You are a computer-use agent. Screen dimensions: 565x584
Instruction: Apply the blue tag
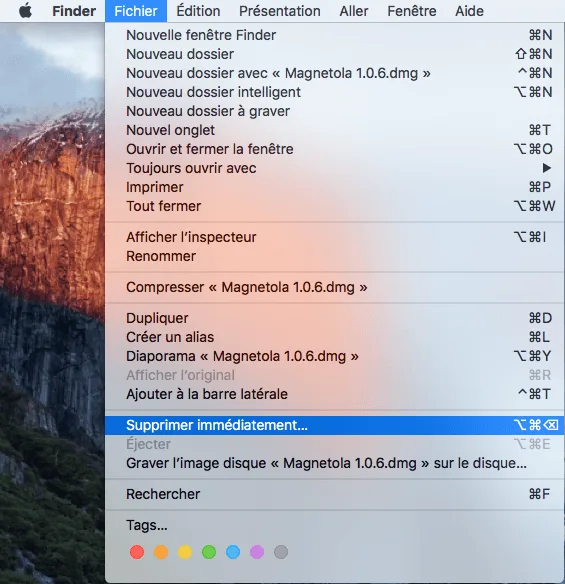click(x=233, y=552)
